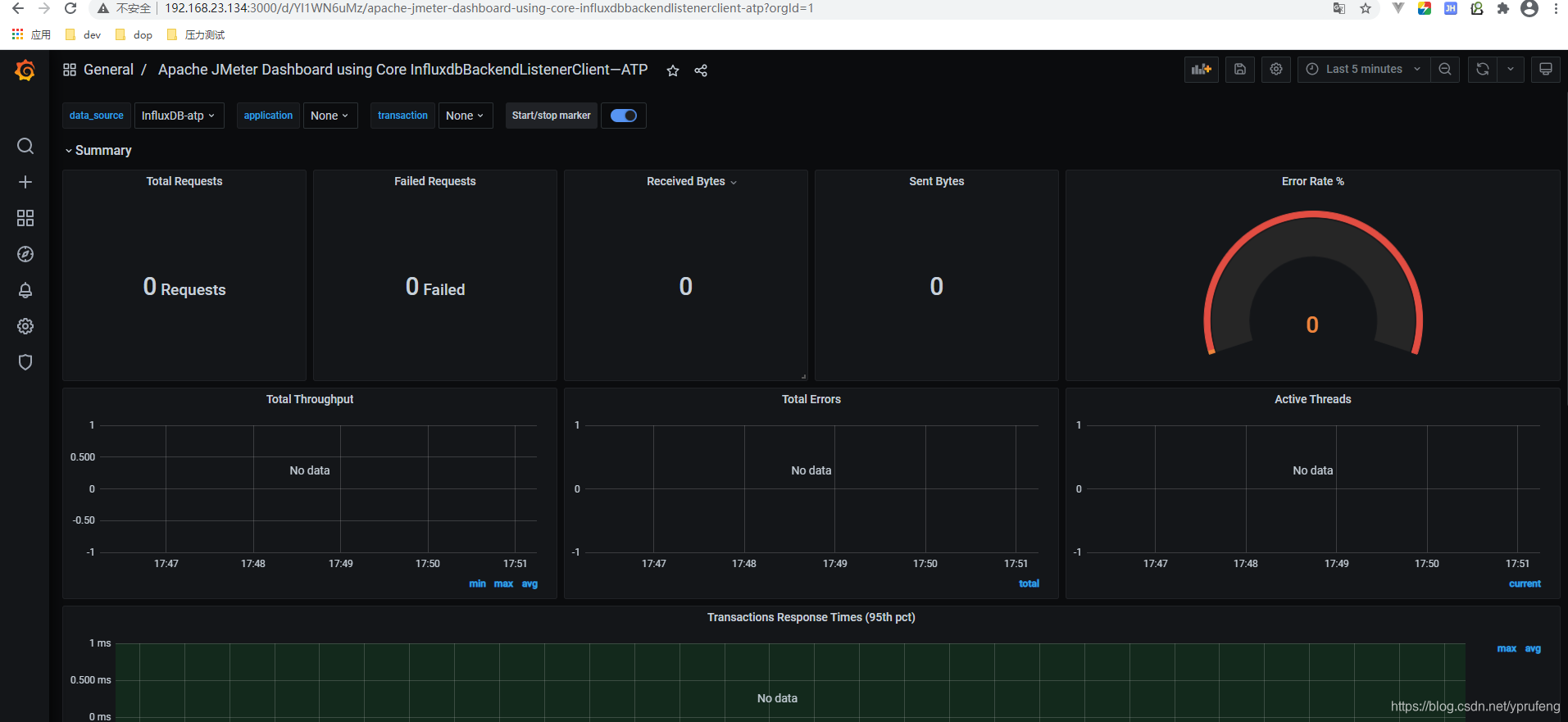Open the dop bookmarks folder

134,34
